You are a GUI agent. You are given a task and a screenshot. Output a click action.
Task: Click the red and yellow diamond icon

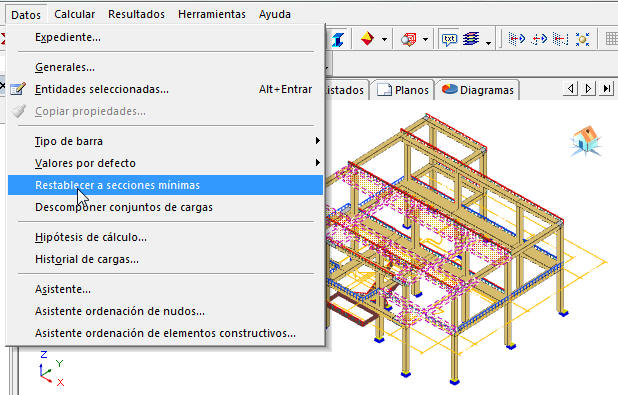coord(367,39)
